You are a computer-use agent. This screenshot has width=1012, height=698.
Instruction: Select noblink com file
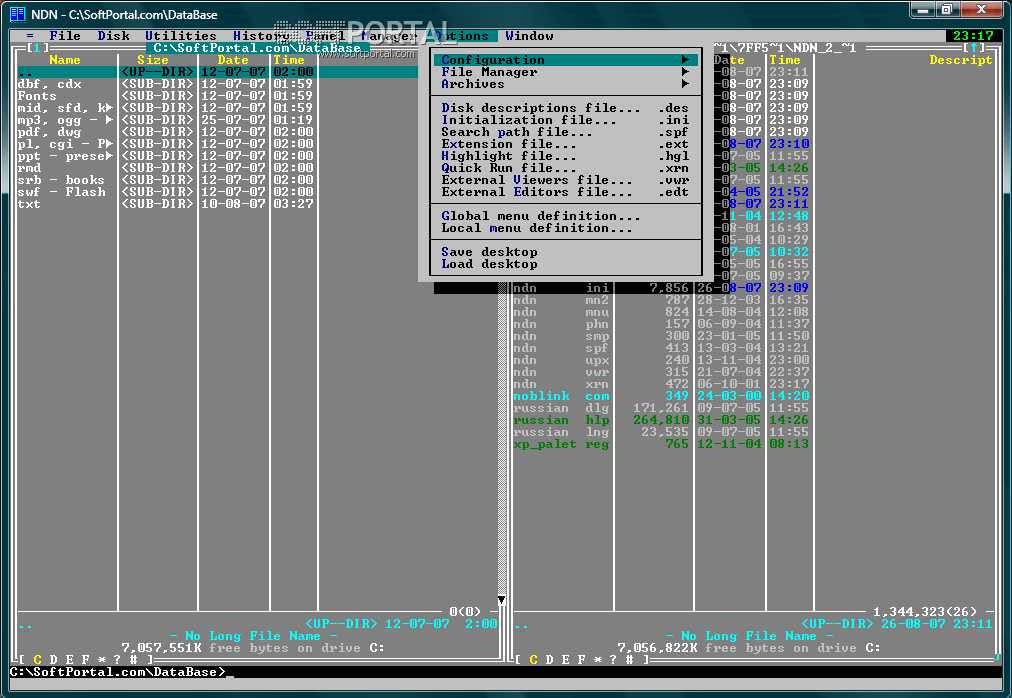pos(660,396)
